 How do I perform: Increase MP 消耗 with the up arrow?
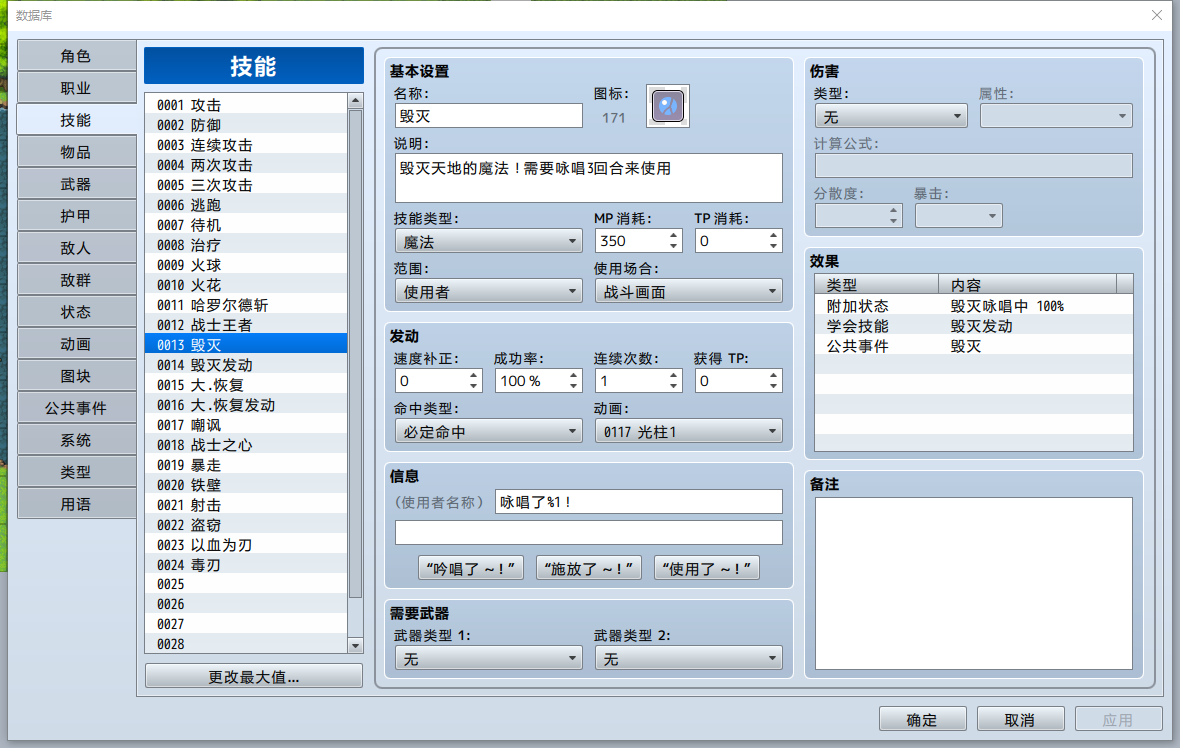(x=674, y=236)
